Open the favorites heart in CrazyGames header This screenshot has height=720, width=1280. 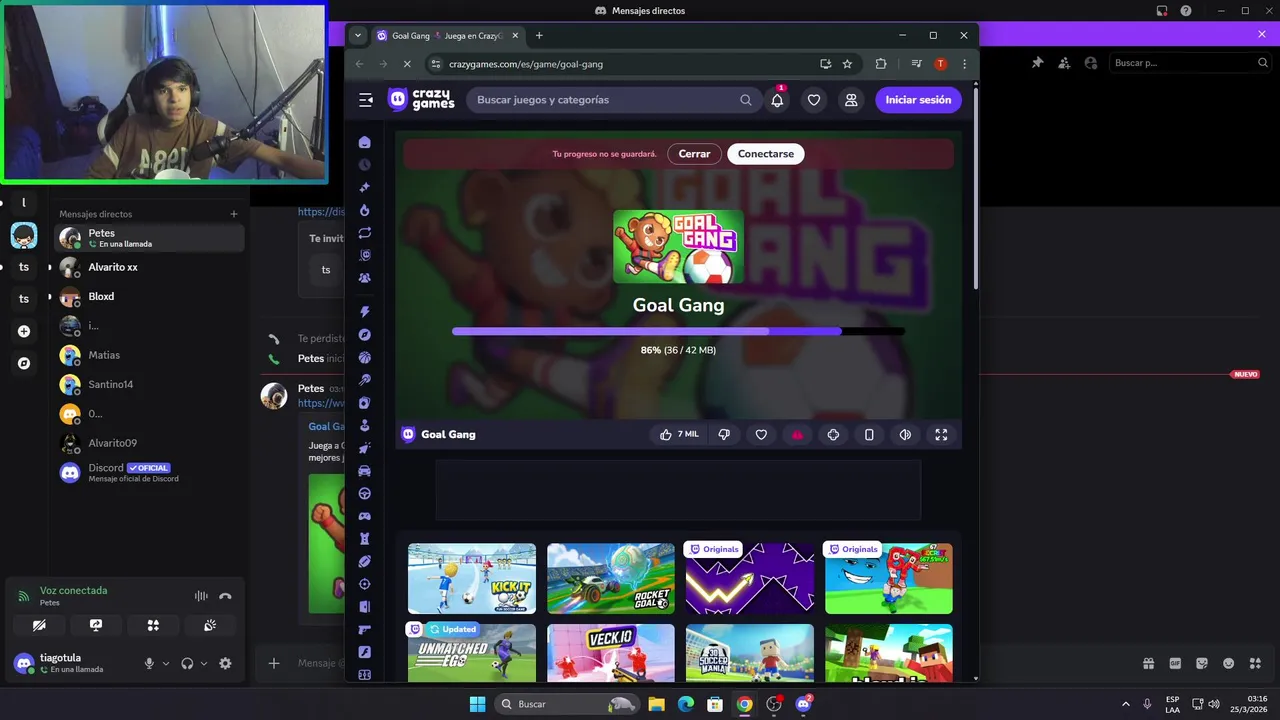[x=814, y=100]
